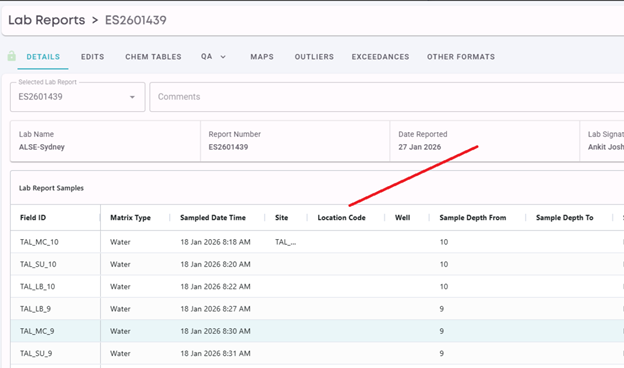Select the TAL_SU_10 sample row
Viewport: 624px width, 368px height.
pyautogui.click(x=317, y=264)
